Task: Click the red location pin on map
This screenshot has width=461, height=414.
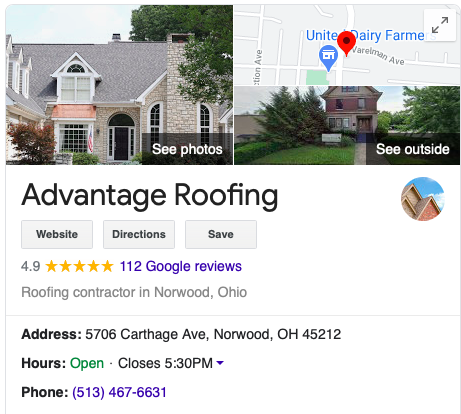Action: pyautogui.click(x=346, y=44)
